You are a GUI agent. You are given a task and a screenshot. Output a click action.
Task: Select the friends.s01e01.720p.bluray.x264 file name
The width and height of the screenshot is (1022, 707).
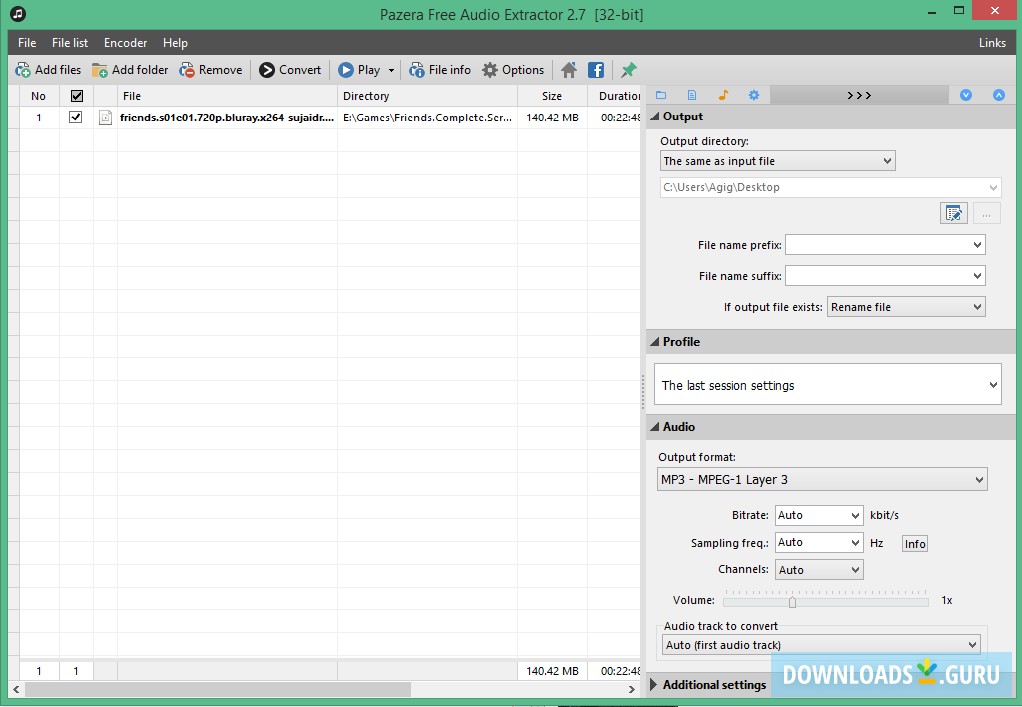pos(227,118)
